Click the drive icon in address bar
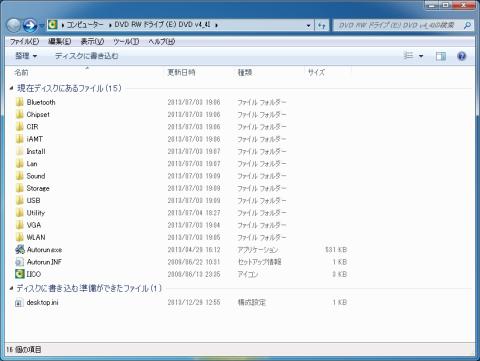 coord(52,25)
